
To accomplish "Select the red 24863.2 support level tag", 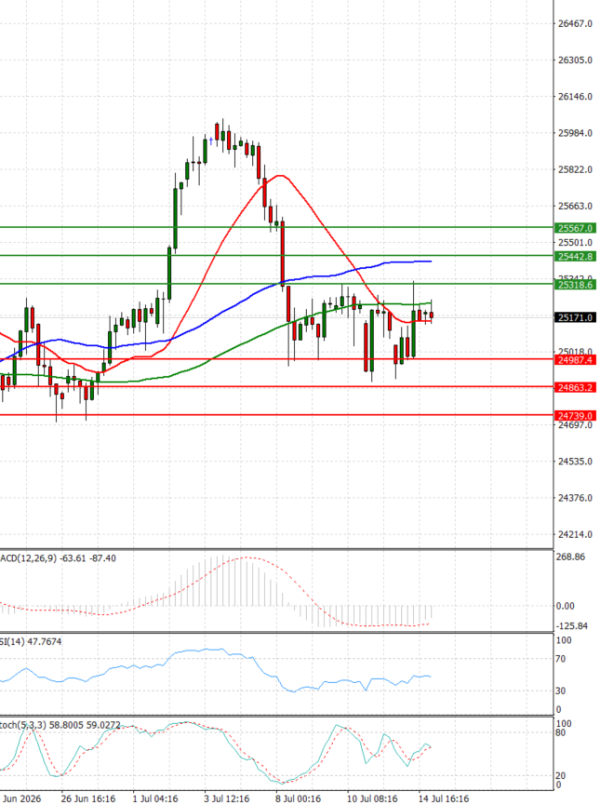I will (575, 387).
